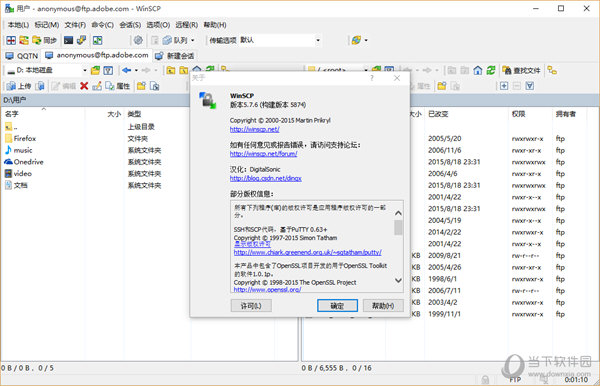Click the local parent directory icon
Viewport: 600px width, 386px height.
[x=171, y=70]
